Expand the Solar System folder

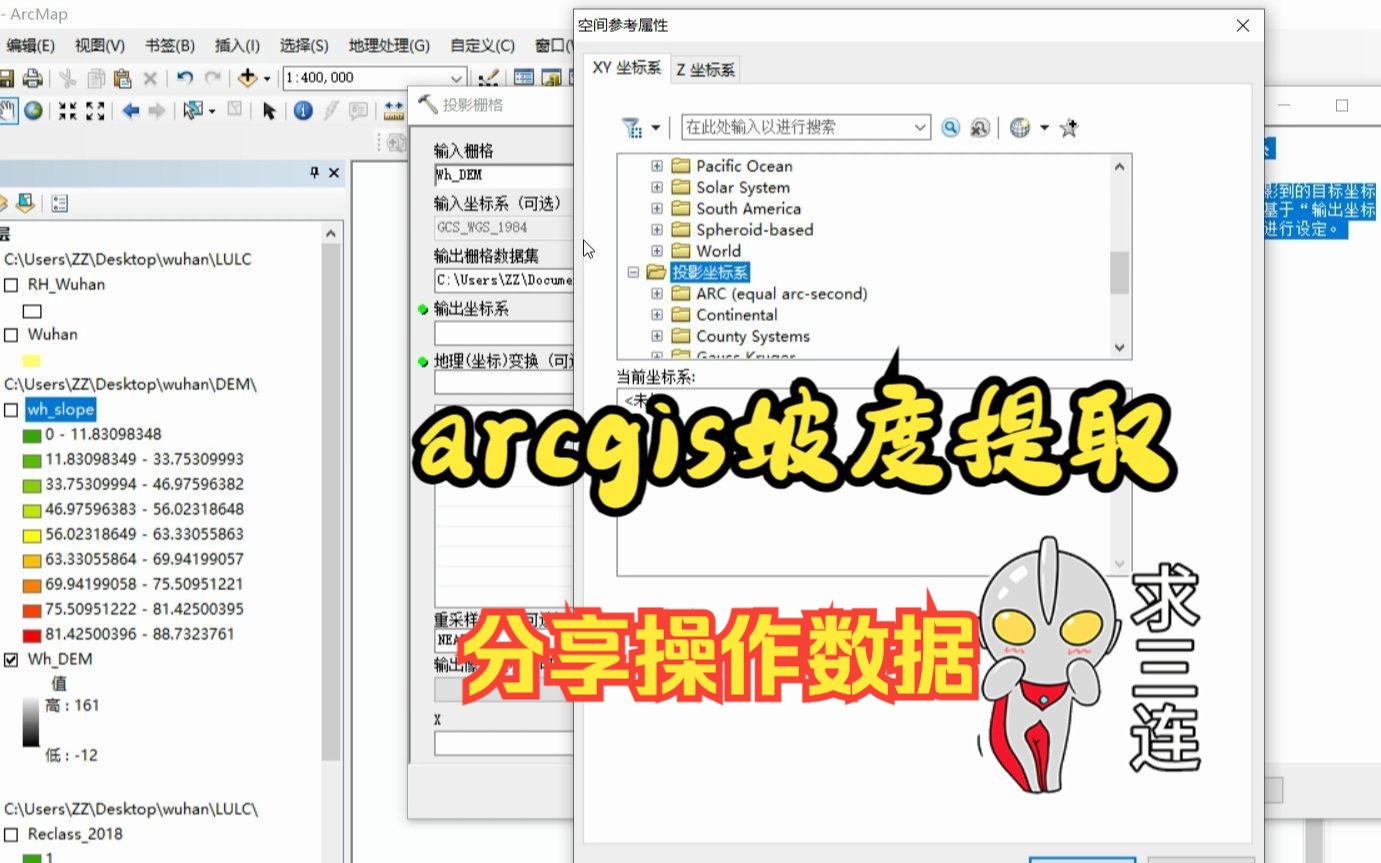click(657, 187)
